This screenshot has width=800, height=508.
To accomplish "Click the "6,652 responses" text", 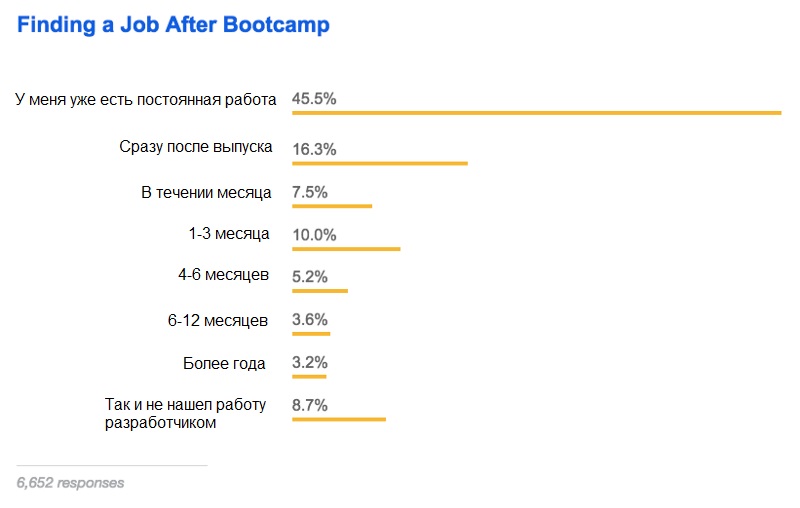I will [70, 482].
